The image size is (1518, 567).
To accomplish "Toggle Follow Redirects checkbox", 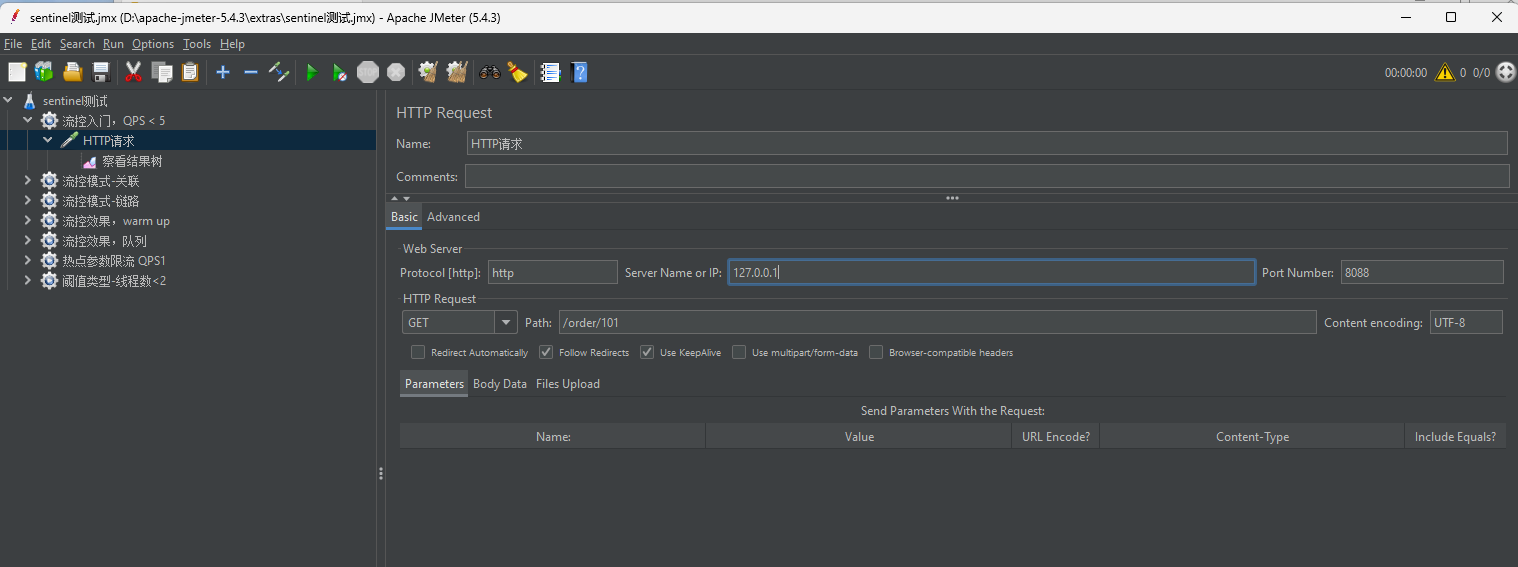I will pos(546,352).
